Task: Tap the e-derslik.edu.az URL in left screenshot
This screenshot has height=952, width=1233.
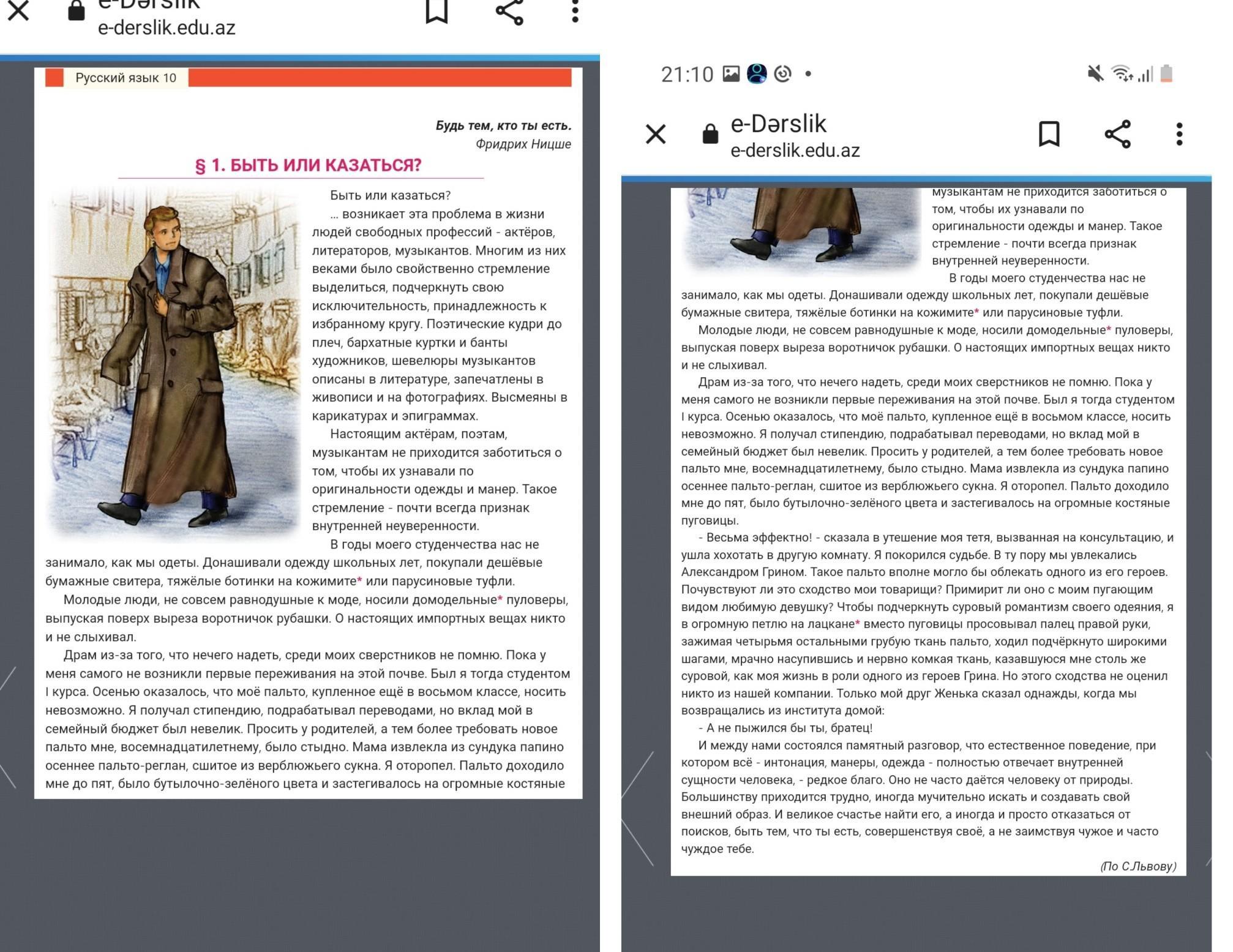Action: coord(167,28)
